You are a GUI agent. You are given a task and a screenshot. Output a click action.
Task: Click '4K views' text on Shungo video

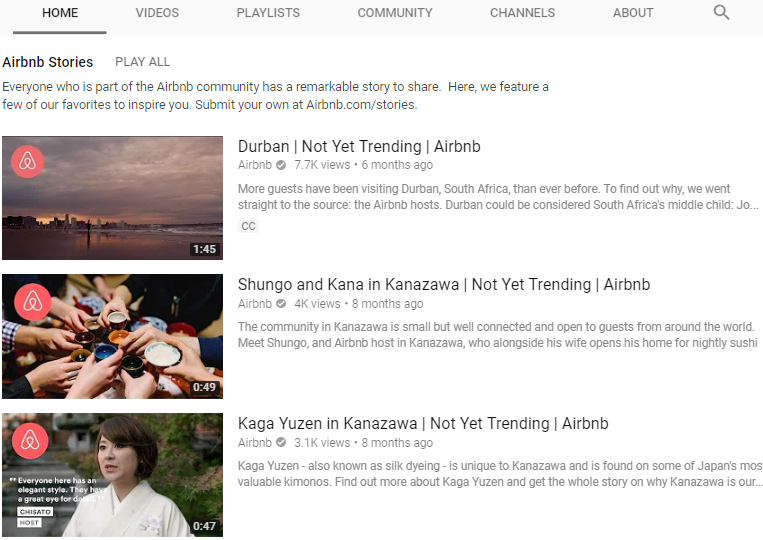[x=317, y=304]
